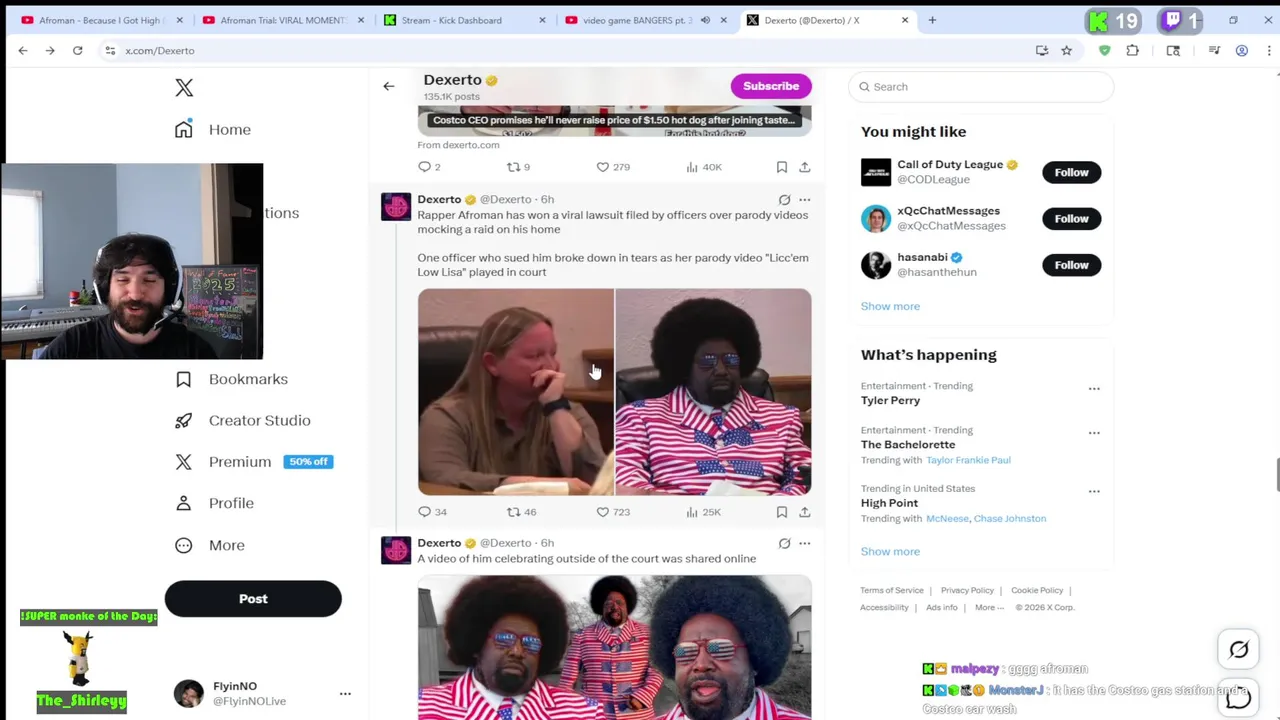Repost the Costco hot dog post

coord(518,167)
